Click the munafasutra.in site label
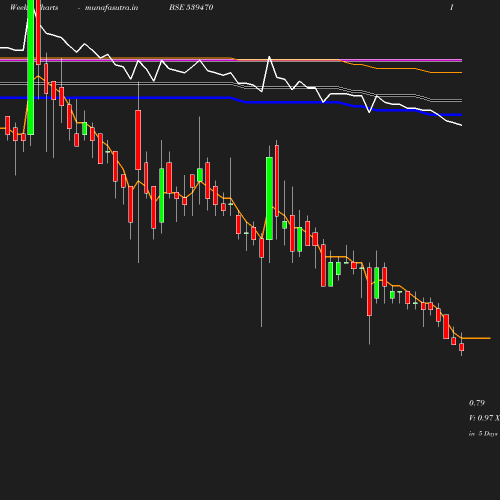500x500 pixels. [111, 7]
